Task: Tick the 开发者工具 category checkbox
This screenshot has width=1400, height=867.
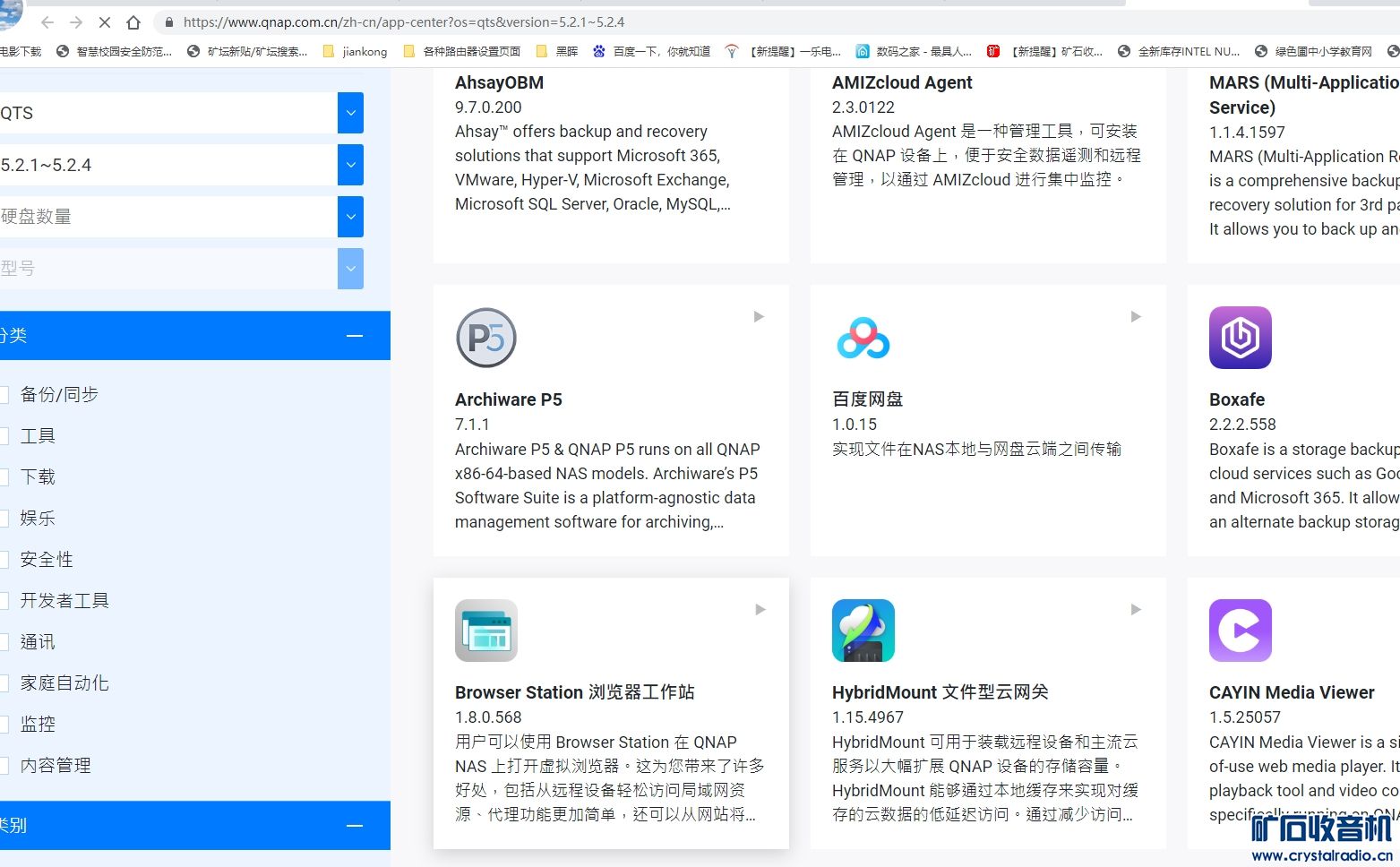Action: pos(4,601)
